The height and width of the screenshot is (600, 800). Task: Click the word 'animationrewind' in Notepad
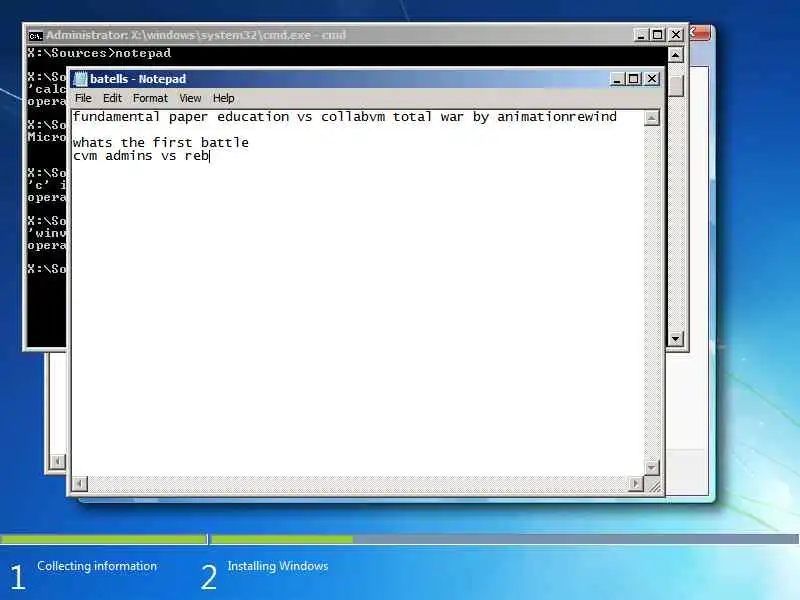tap(557, 117)
